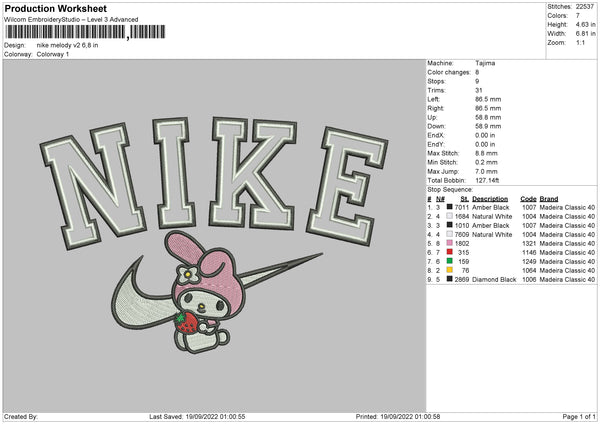
Task: Select the red color swatch in stop 6
Action: [450, 252]
